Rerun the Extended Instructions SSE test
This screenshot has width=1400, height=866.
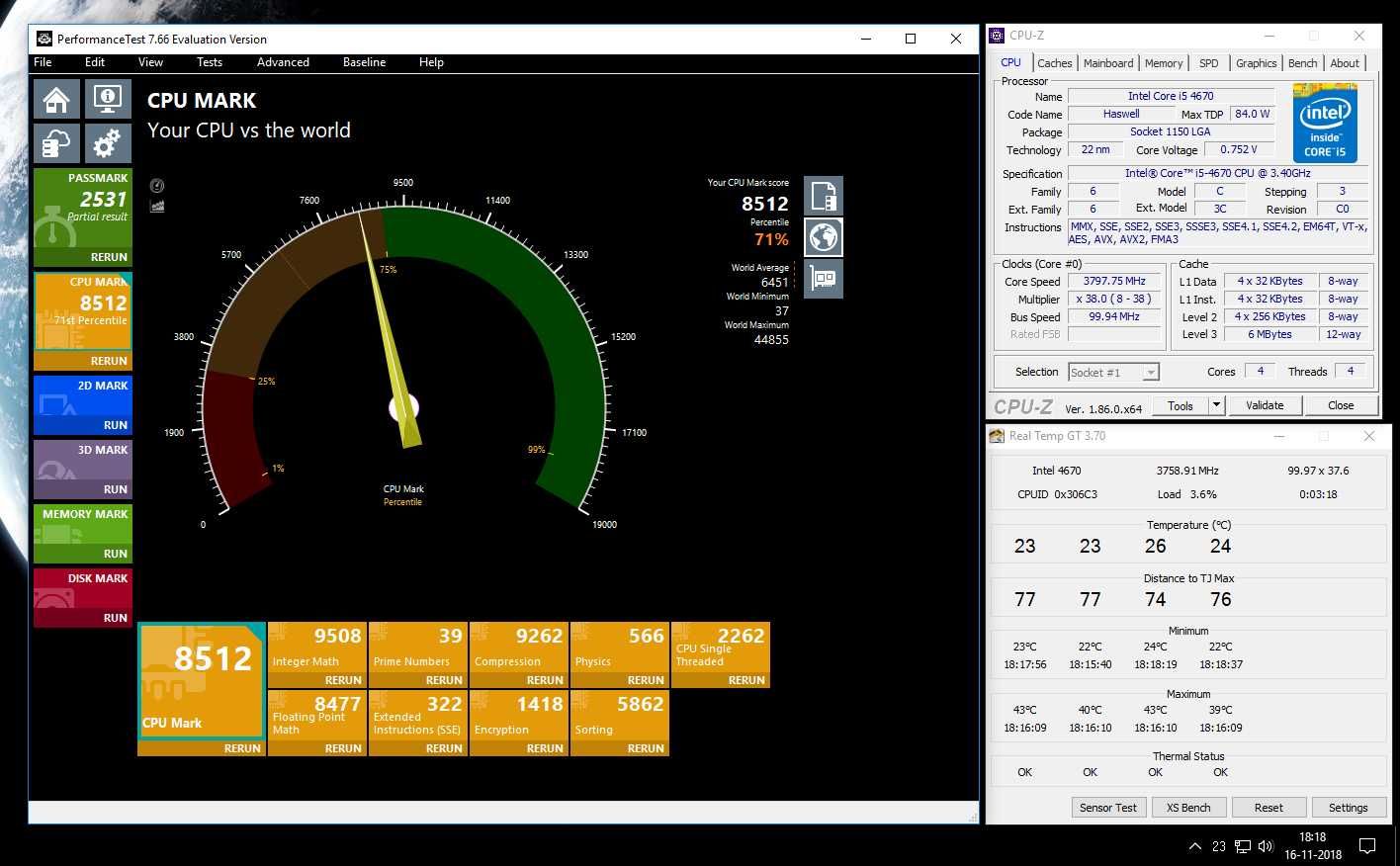click(x=444, y=748)
